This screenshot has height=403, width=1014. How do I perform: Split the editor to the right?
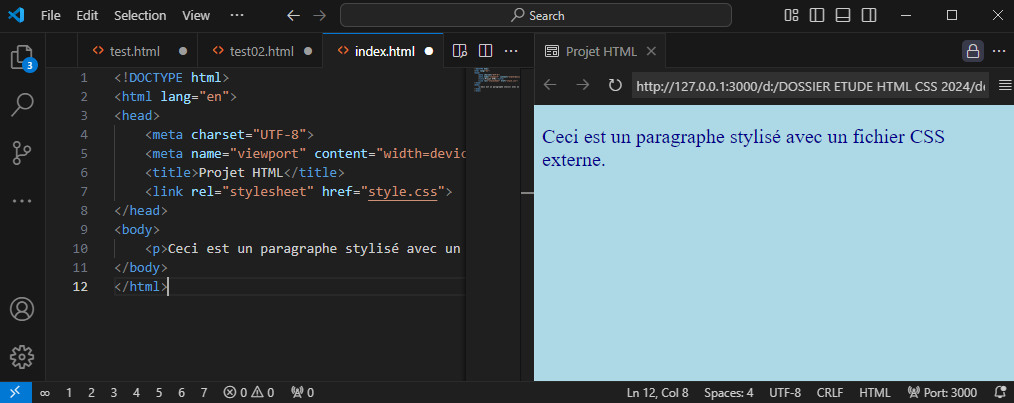485,51
